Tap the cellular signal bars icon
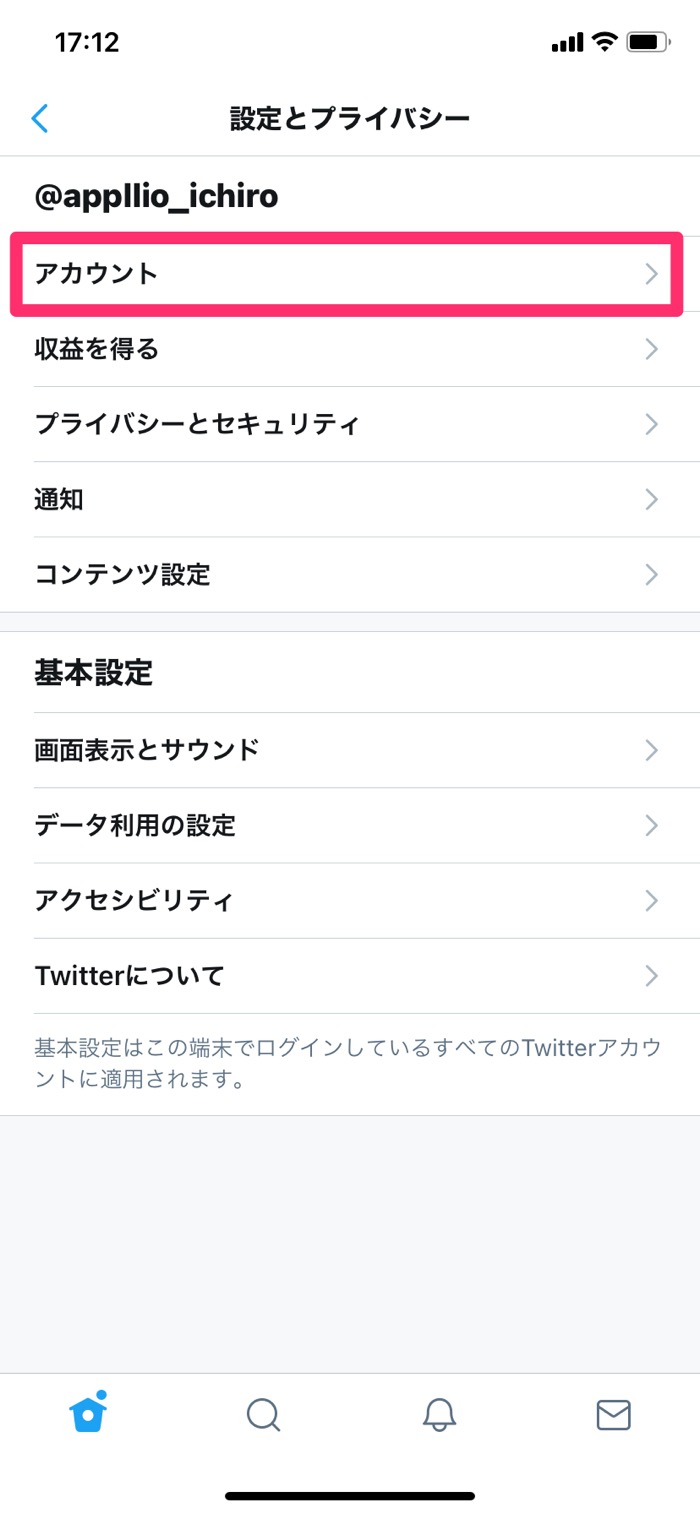The image size is (700, 1514). tap(564, 41)
